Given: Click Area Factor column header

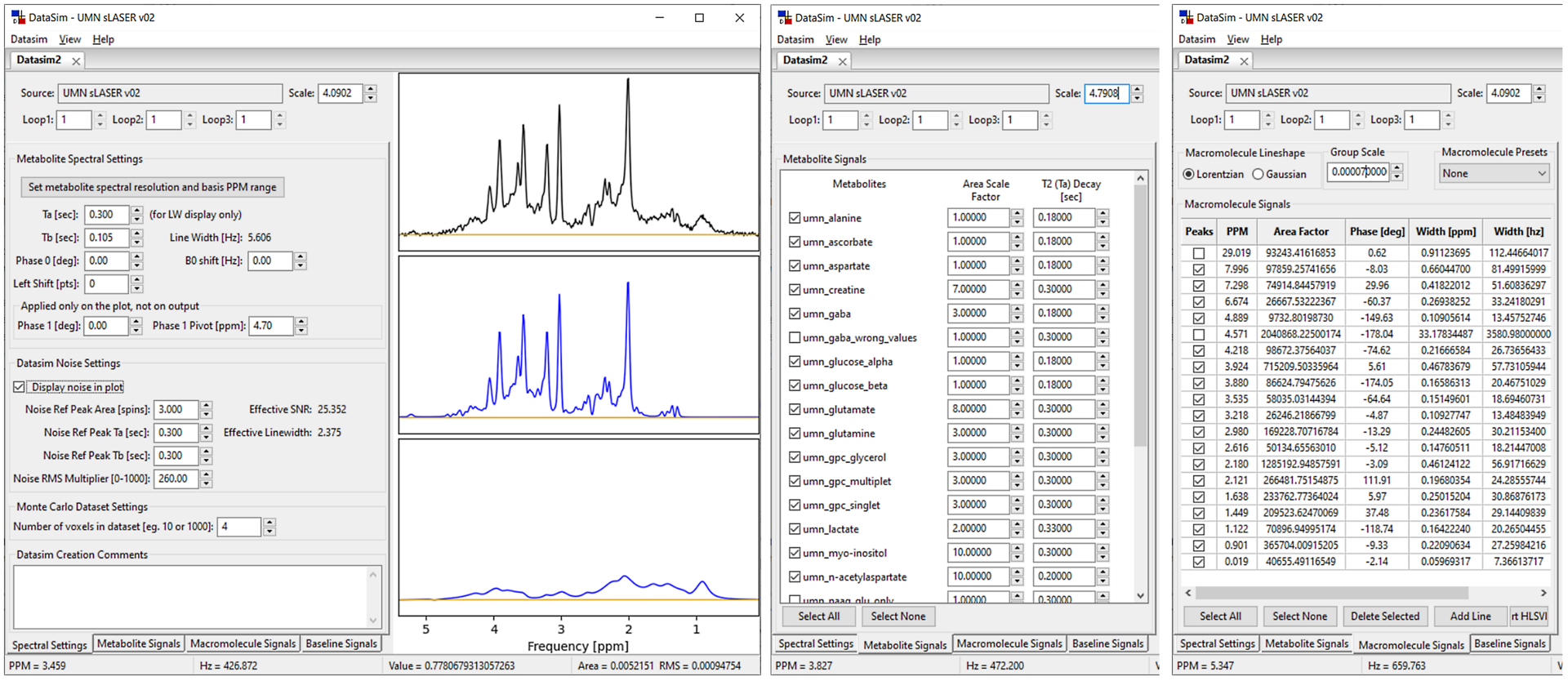Looking at the screenshot, I should (1300, 231).
